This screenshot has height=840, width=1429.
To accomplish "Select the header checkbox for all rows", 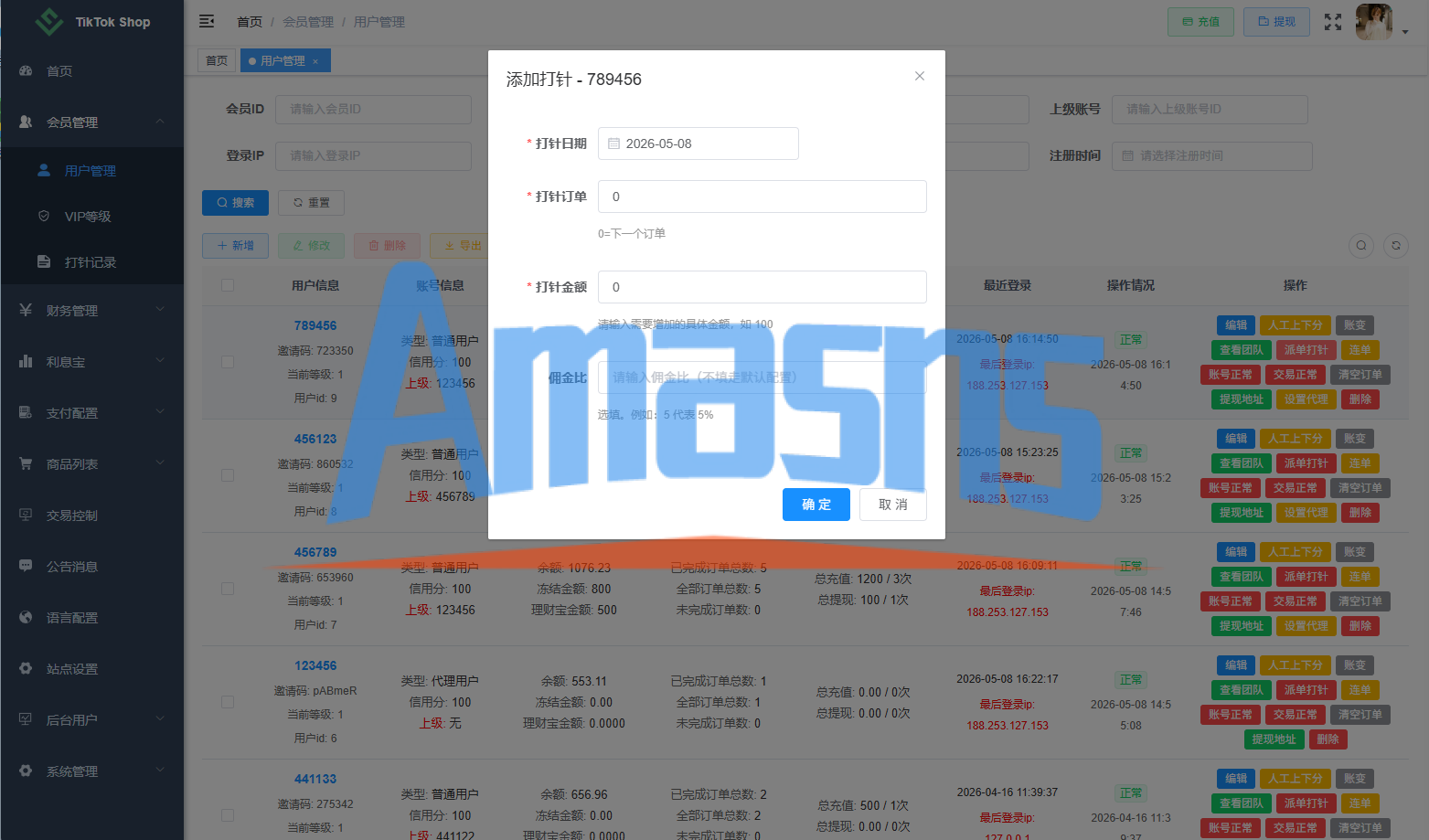I will (x=228, y=285).
